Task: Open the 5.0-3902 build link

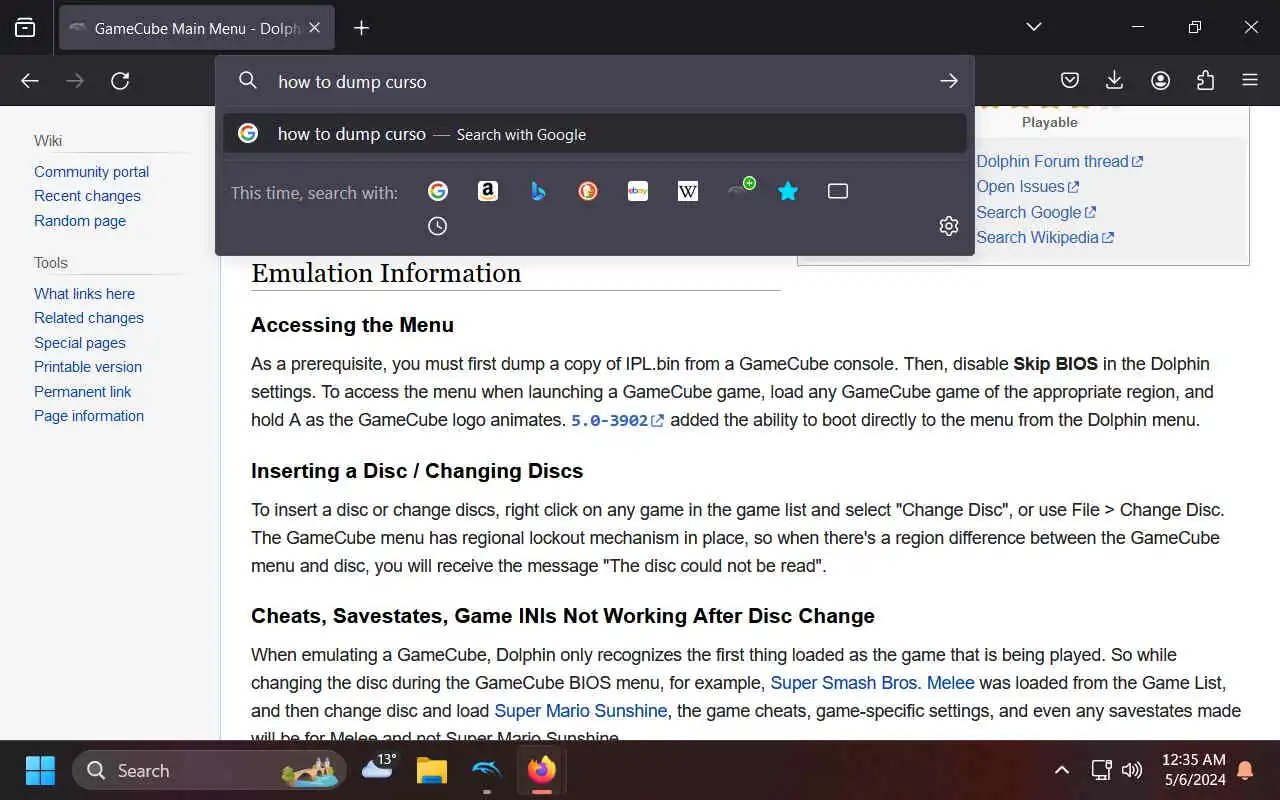Action: click(617, 421)
